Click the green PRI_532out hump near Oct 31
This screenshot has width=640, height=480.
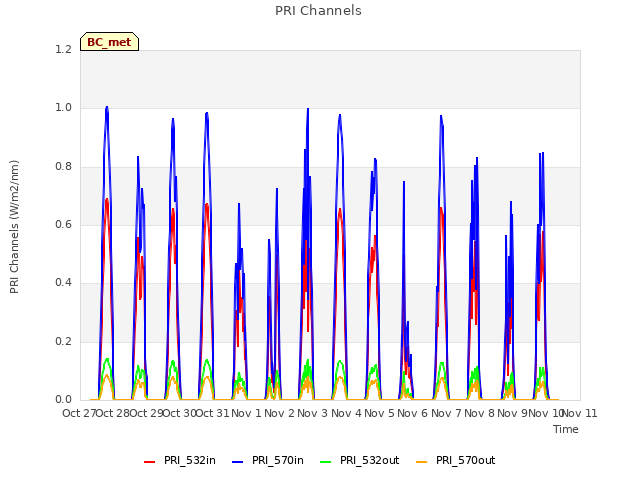point(207,361)
